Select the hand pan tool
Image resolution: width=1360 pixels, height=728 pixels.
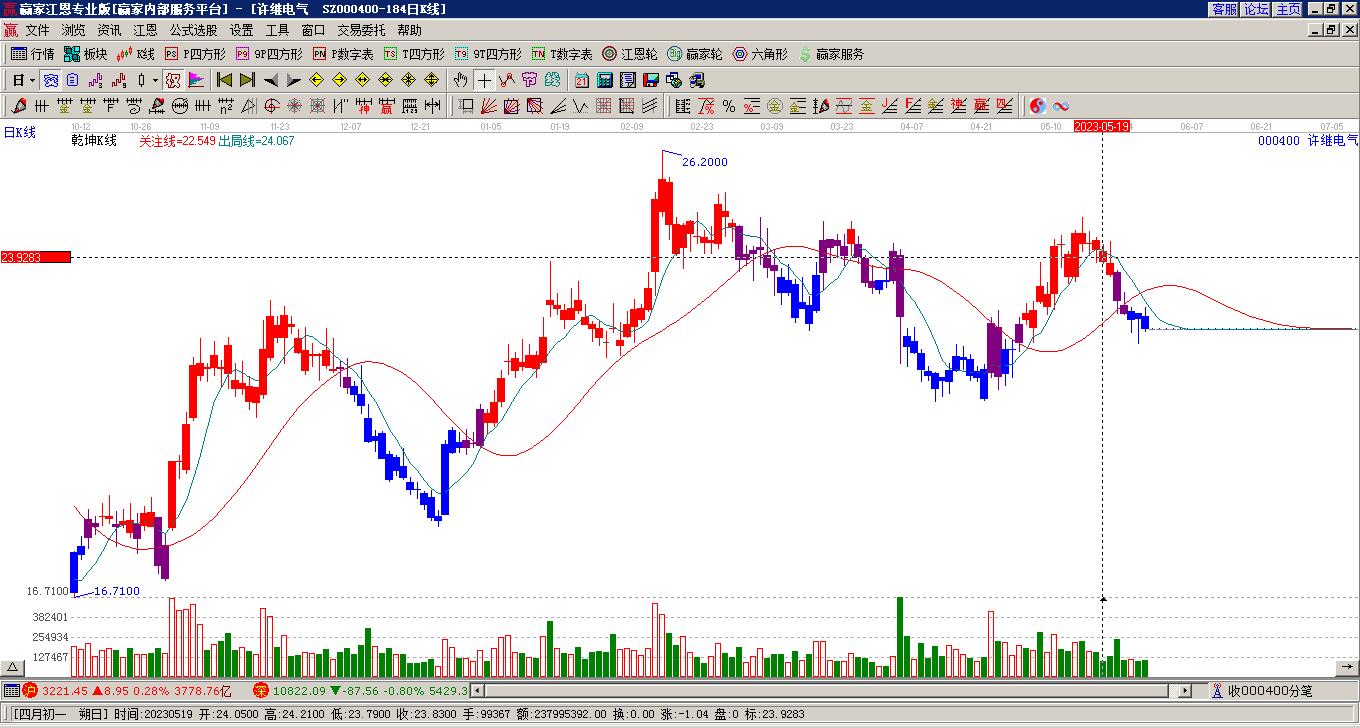[x=460, y=80]
